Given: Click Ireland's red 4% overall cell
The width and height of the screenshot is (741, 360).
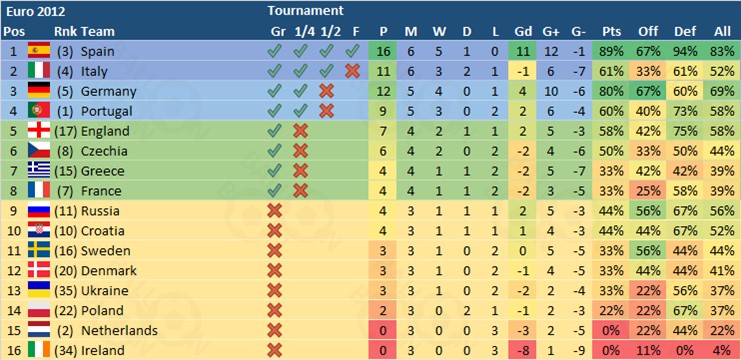Looking at the screenshot, I should click(x=723, y=350).
